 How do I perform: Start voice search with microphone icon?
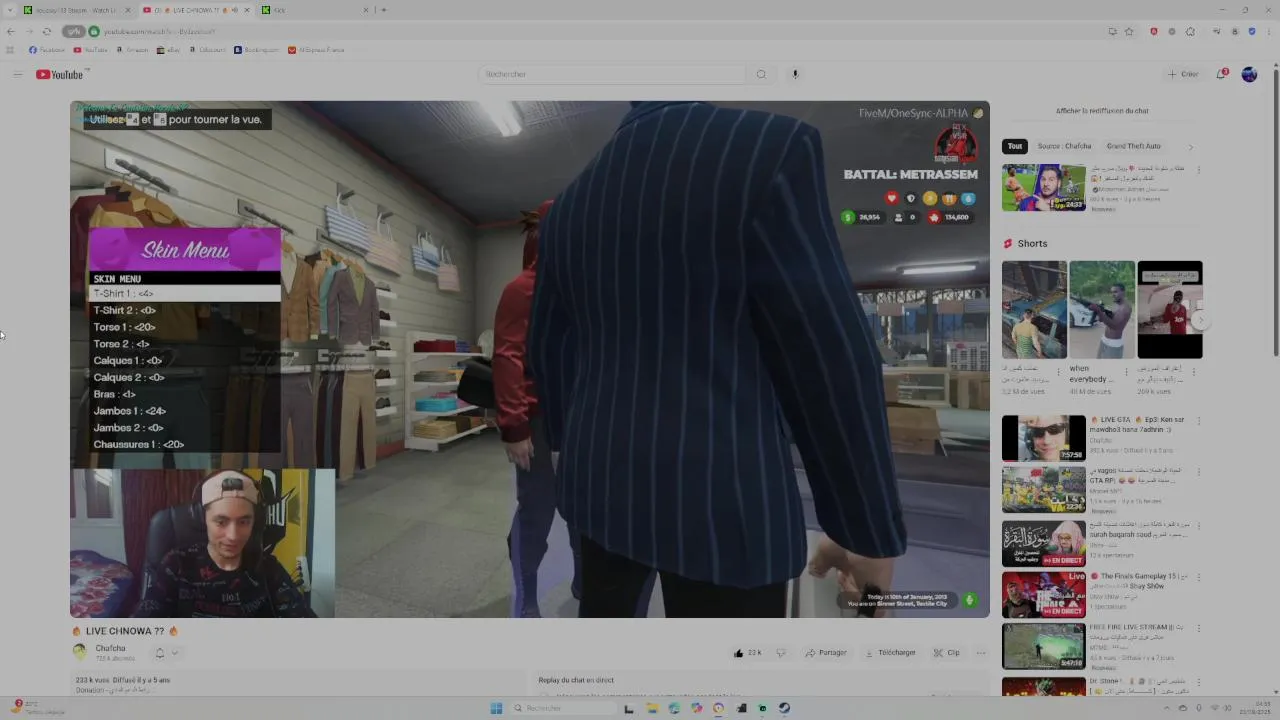tap(795, 74)
